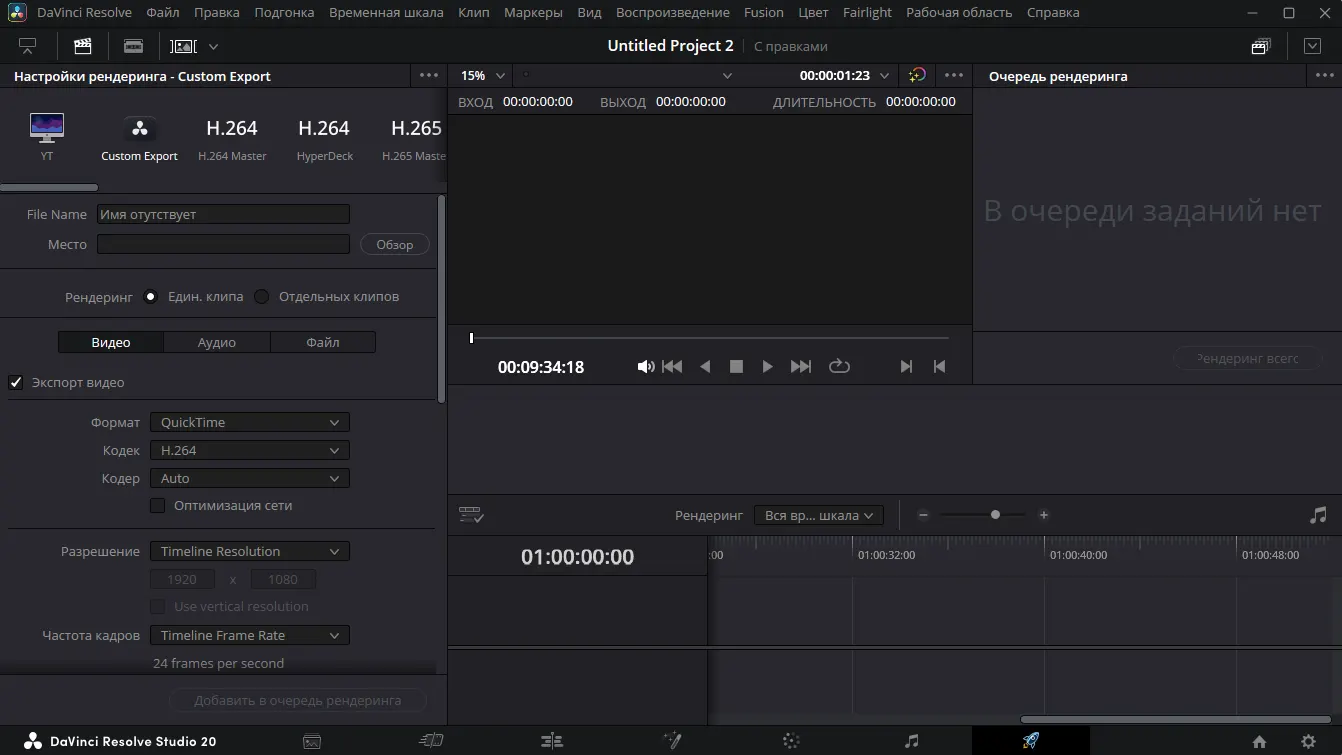Screen dimensions: 1342x755
Task: Uncheck the Экспорт видео checkbox
Action: 16,382
